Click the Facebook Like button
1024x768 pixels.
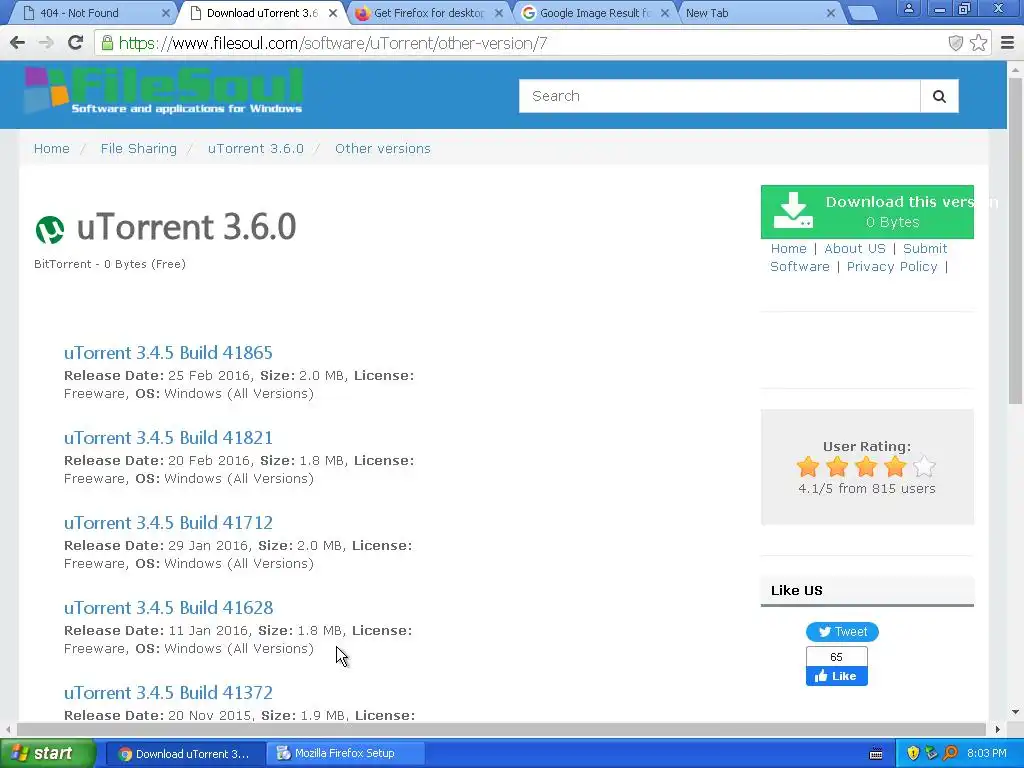(x=837, y=676)
